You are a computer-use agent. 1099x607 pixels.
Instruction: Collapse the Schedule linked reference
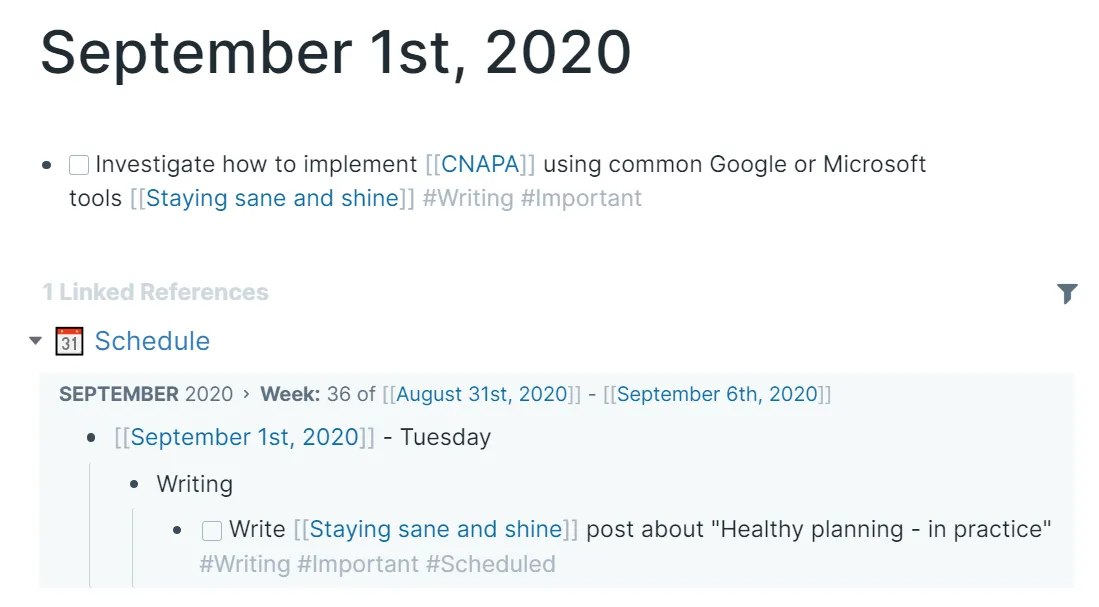click(36, 341)
